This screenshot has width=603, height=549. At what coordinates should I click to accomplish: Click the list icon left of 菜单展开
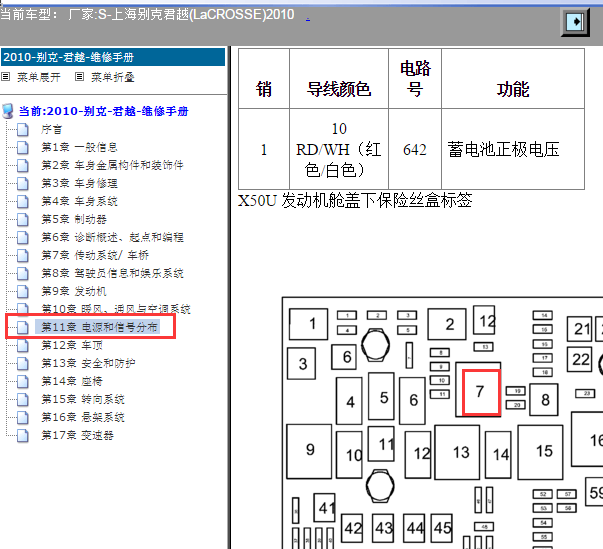(x=5, y=77)
